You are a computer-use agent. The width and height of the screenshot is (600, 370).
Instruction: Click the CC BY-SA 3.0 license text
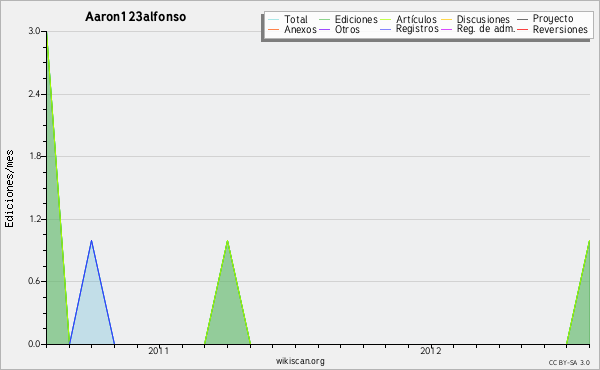(x=569, y=362)
